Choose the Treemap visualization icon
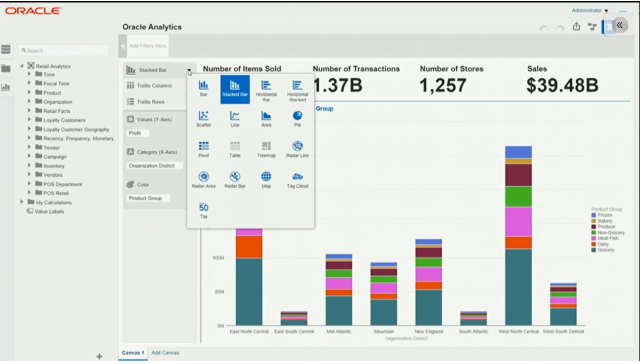641x364 pixels. pyautogui.click(x=266, y=149)
